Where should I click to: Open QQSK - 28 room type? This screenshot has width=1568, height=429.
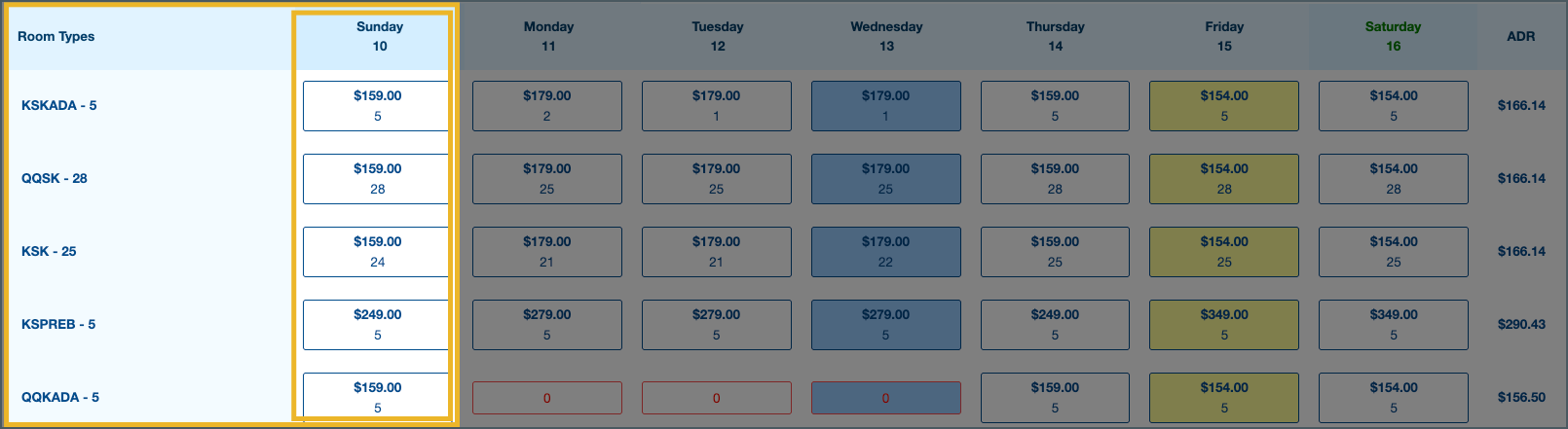(55, 178)
